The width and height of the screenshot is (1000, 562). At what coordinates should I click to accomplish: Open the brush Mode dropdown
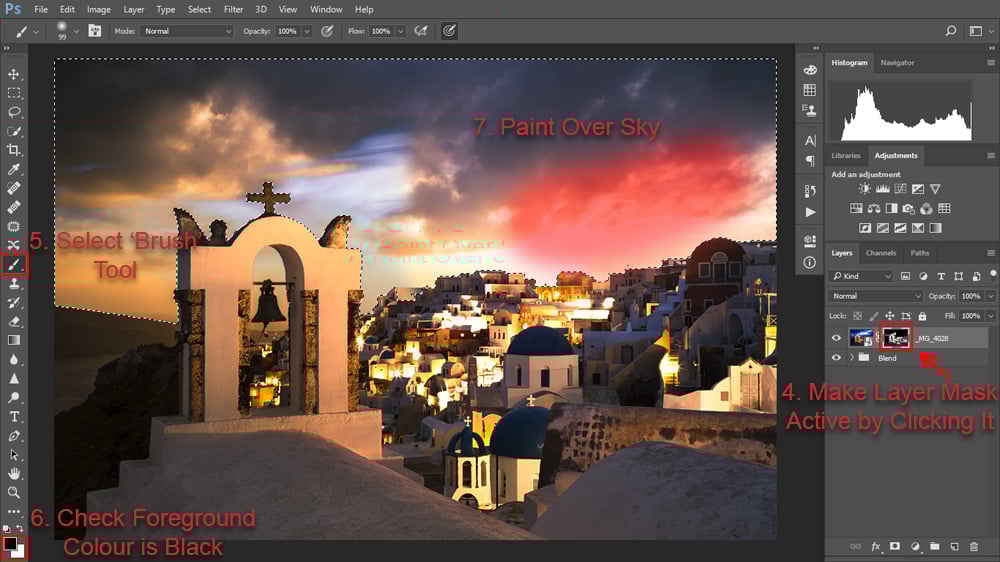[187, 31]
